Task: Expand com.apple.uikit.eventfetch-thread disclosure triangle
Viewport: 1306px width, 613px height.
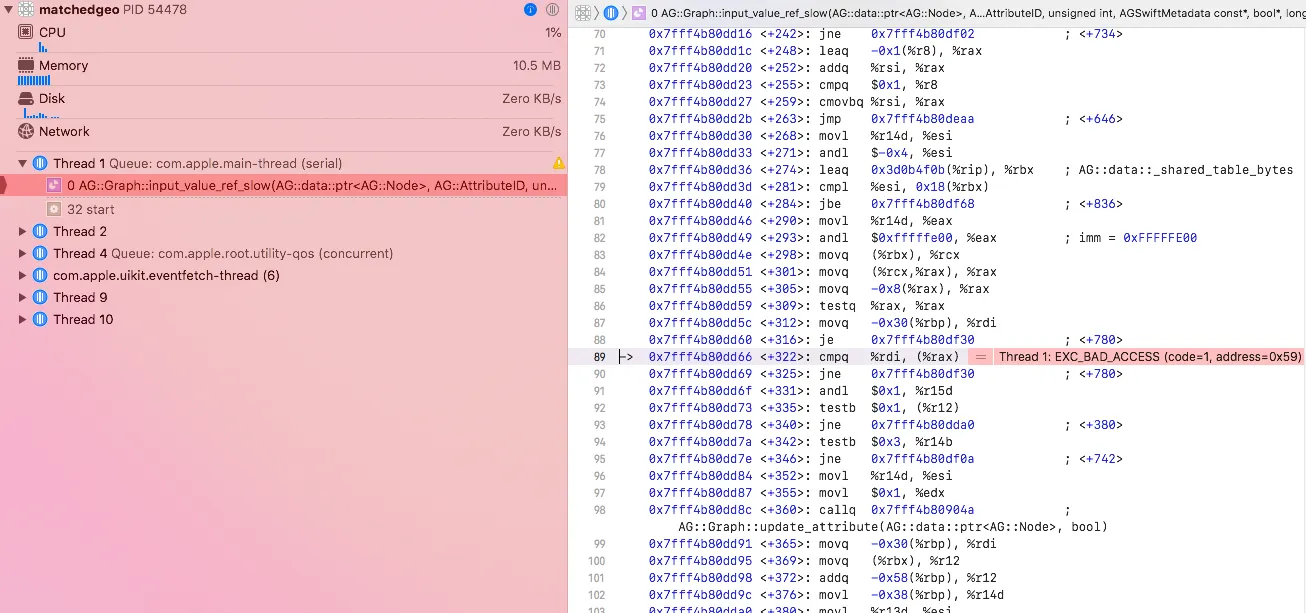Action: (23, 275)
